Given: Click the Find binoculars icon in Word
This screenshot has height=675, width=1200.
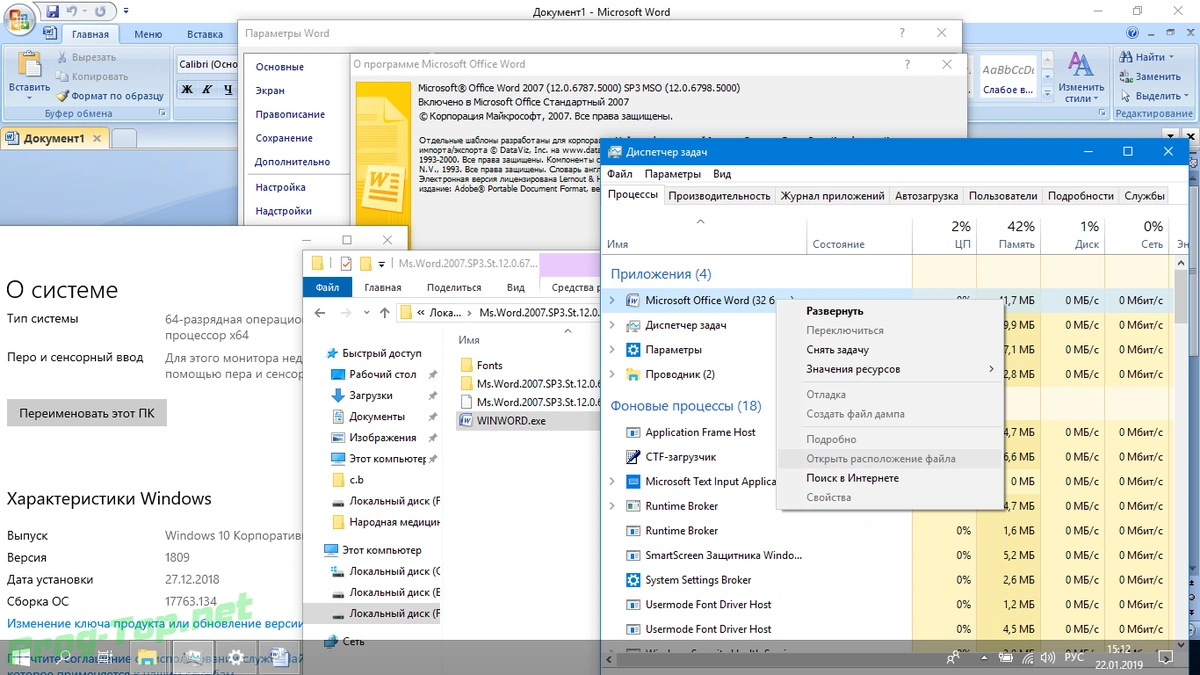Looking at the screenshot, I should click(1126, 58).
